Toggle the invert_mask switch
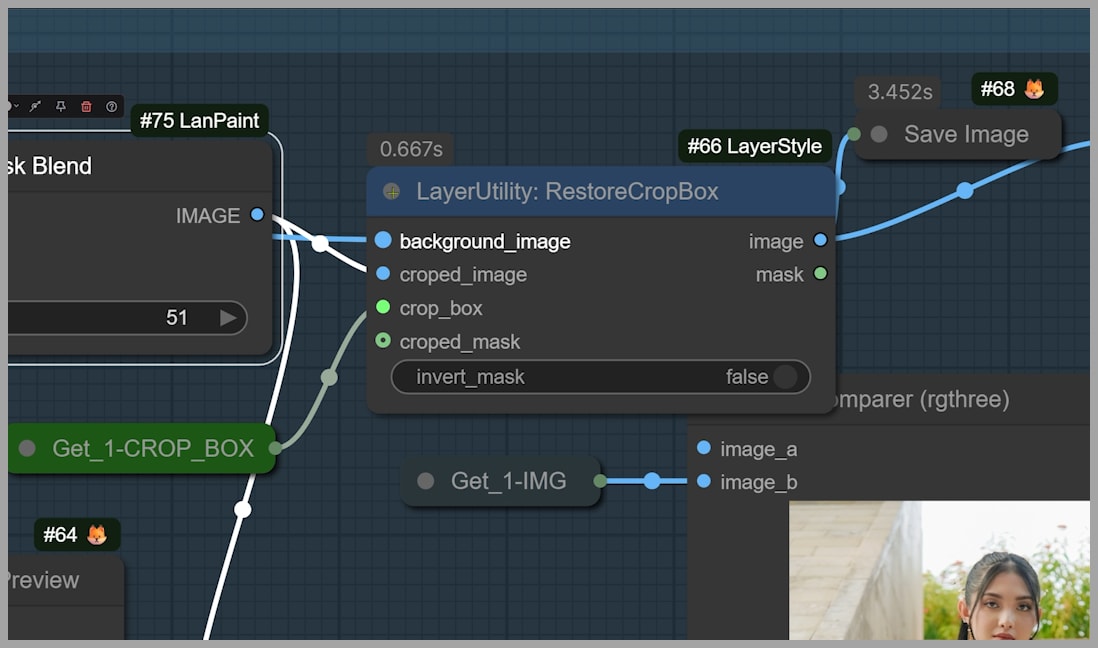This screenshot has height=648, width=1098. point(785,377)
